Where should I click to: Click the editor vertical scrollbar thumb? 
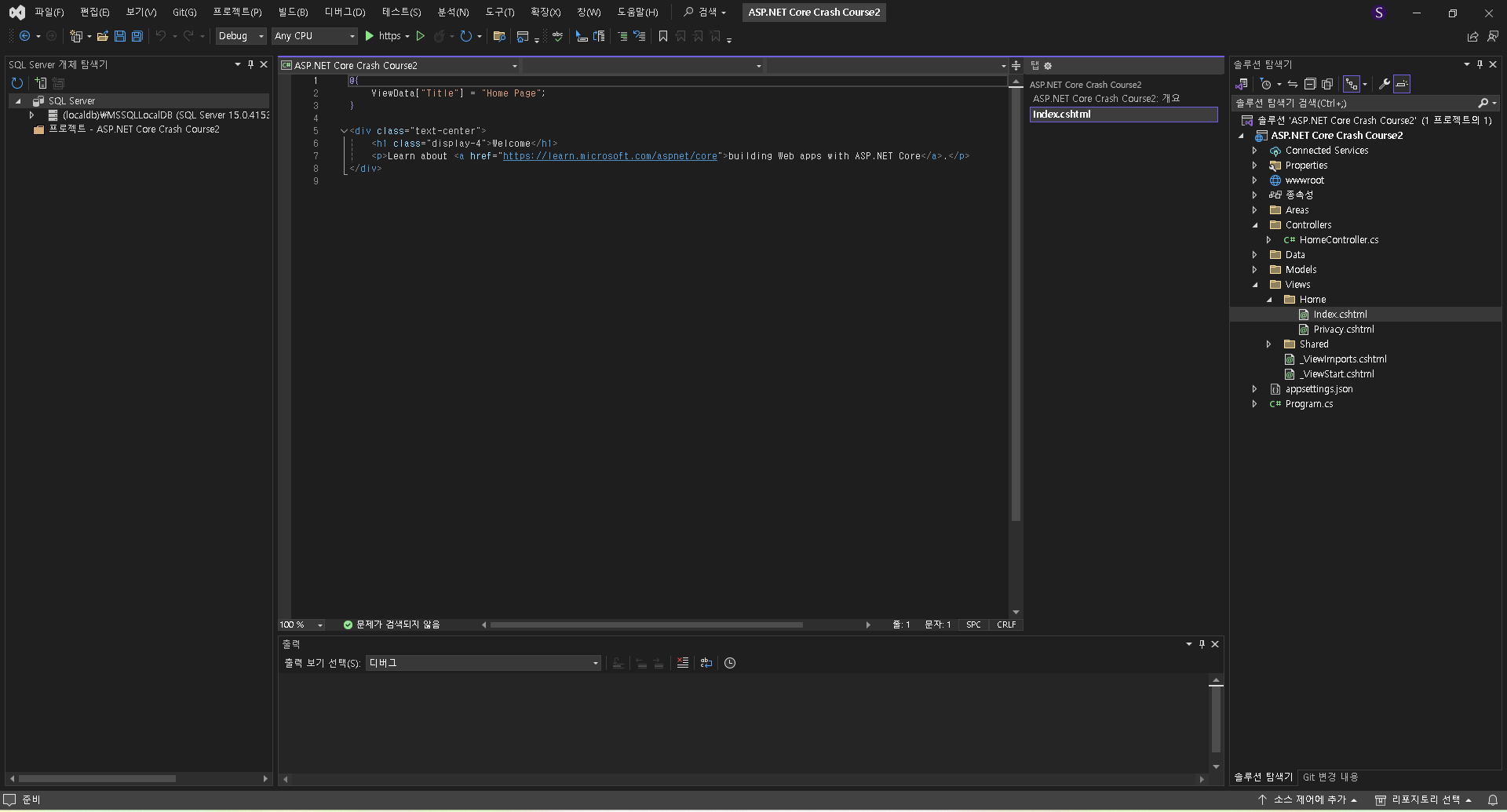tap(1016, 304)
